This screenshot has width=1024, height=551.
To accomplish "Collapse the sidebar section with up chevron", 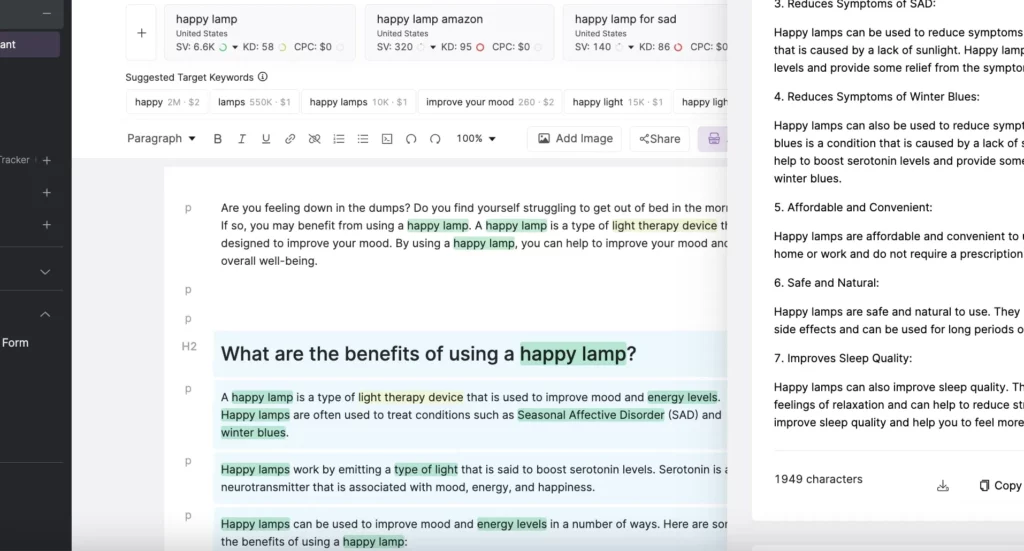I will point(45,314).
